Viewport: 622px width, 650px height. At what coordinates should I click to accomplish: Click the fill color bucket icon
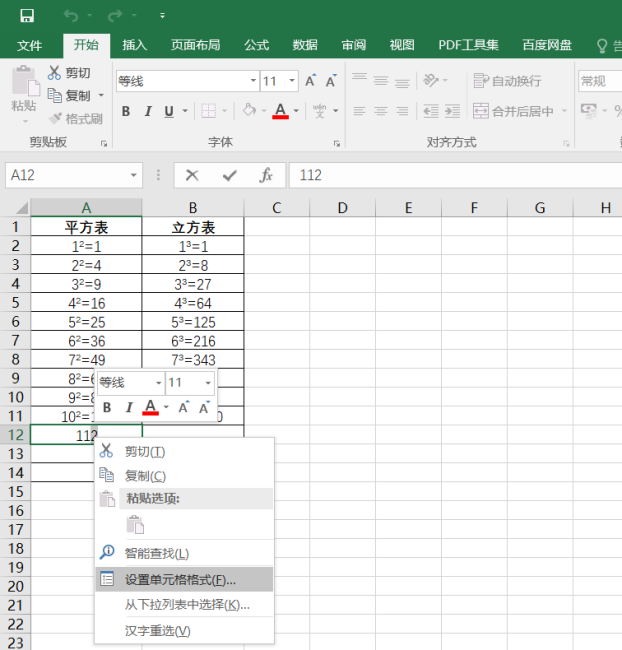(249, 110)
